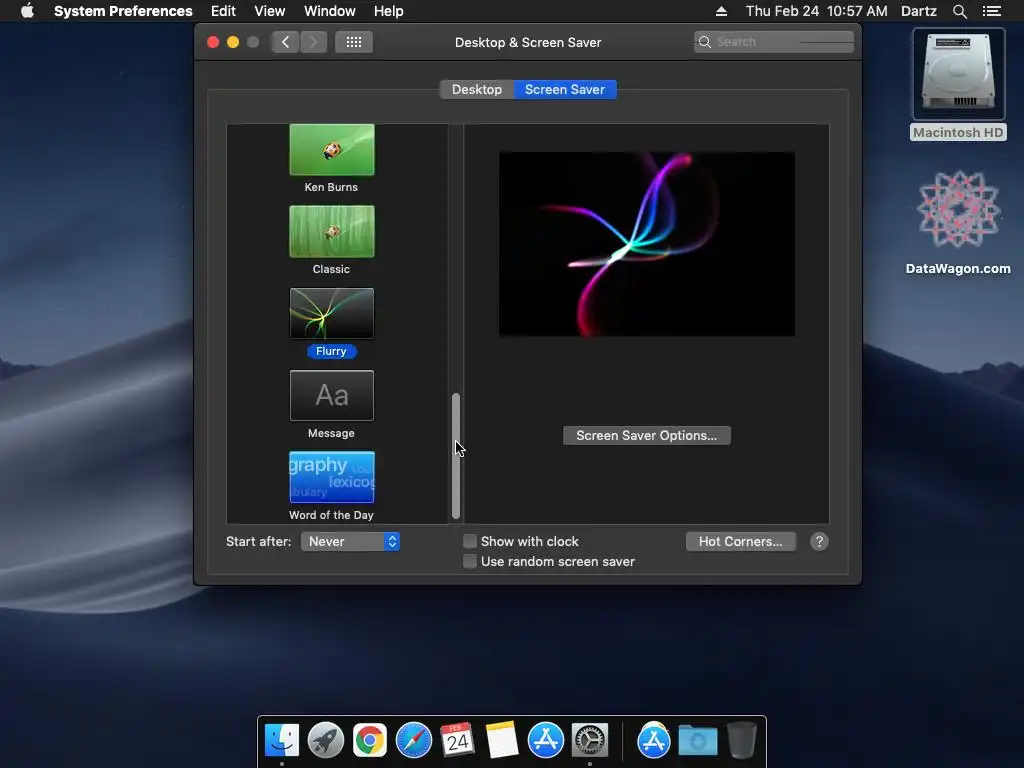The image size is (1024, 768).
Task: Click the eject icon in the menu bar
Action: coord(721,11)
